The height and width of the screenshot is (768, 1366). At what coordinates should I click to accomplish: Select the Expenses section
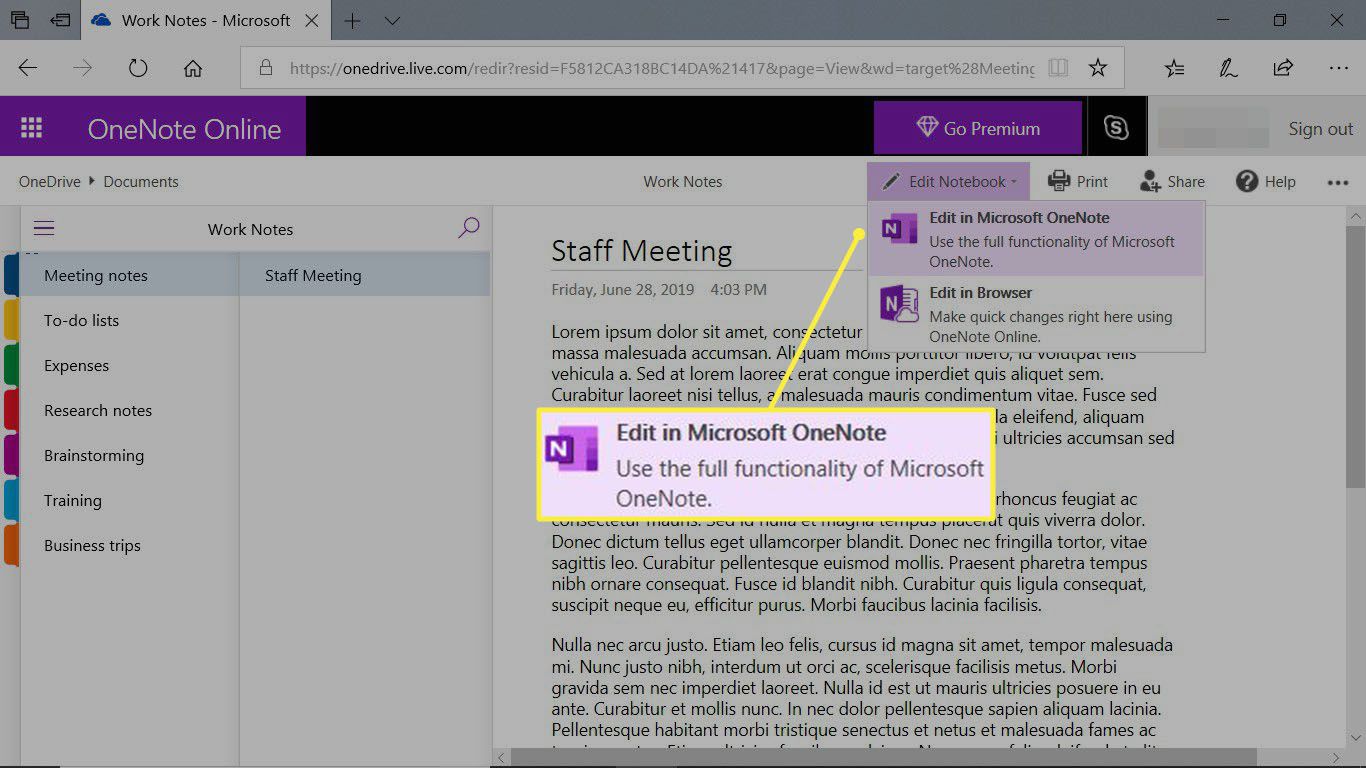130,365
